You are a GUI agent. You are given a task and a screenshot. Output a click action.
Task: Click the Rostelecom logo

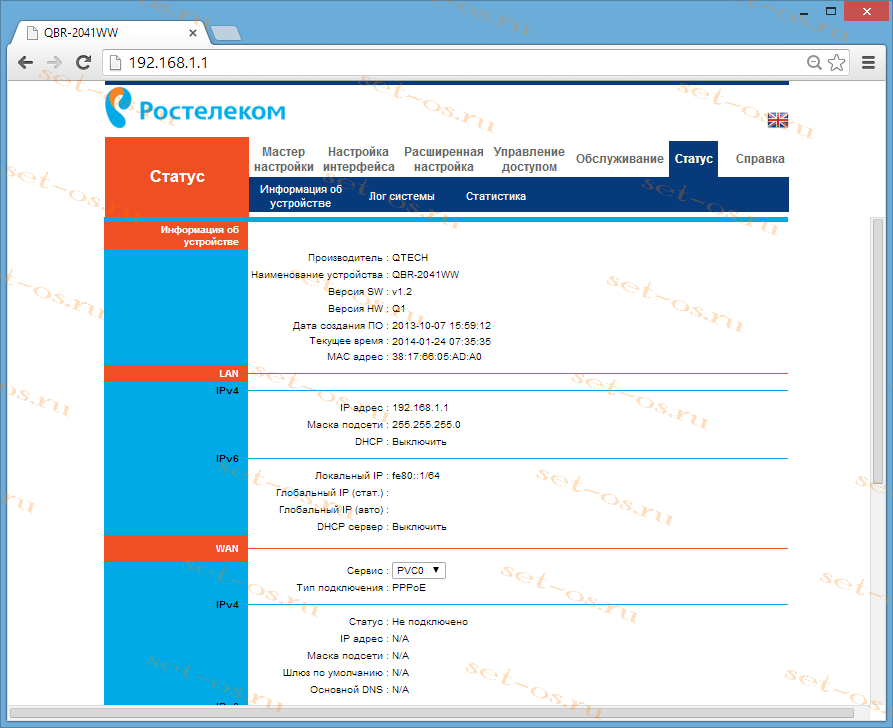196,108
